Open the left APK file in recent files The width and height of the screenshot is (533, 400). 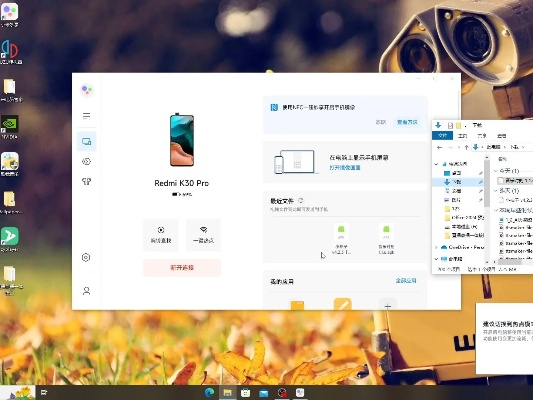(341, 239)
